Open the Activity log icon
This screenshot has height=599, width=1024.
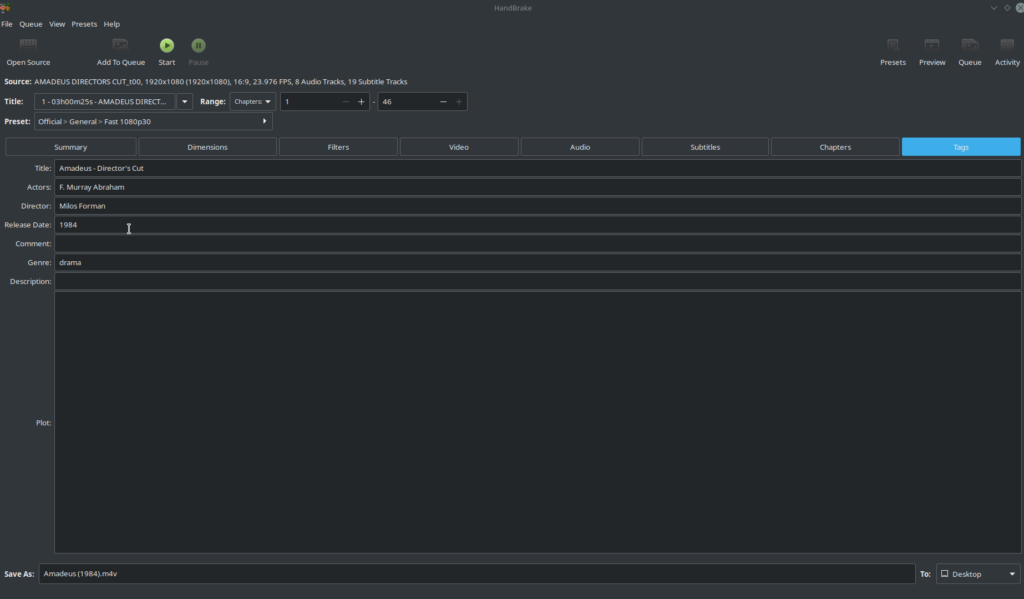tap(1007, 45)
